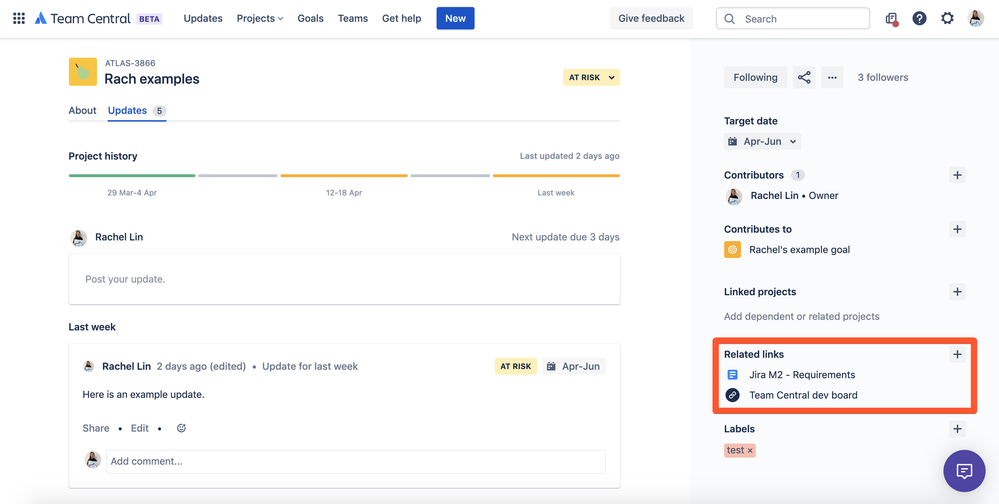Open the Updates nav item
The image size is (999, 504).
point(203,18)
